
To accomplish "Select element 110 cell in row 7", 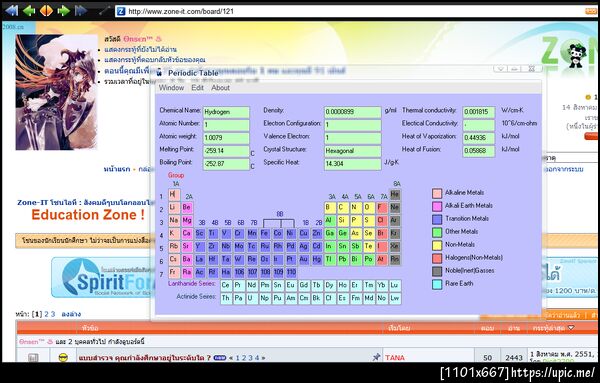I will tap(291, 272).
